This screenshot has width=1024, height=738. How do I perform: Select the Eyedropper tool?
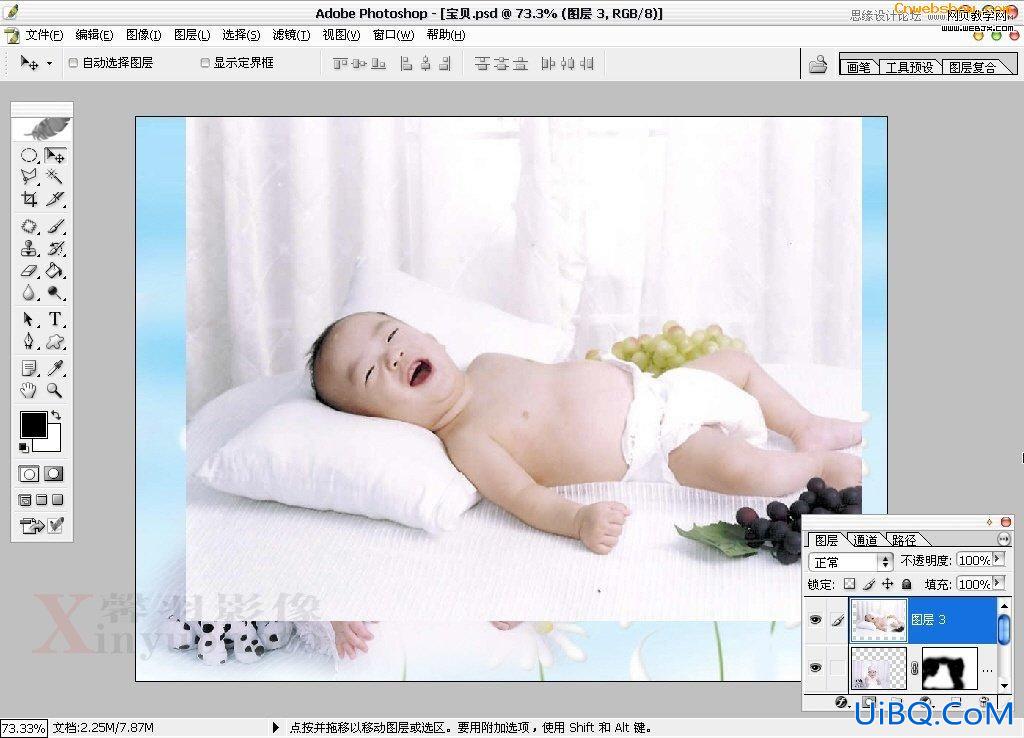click(55, 368)
